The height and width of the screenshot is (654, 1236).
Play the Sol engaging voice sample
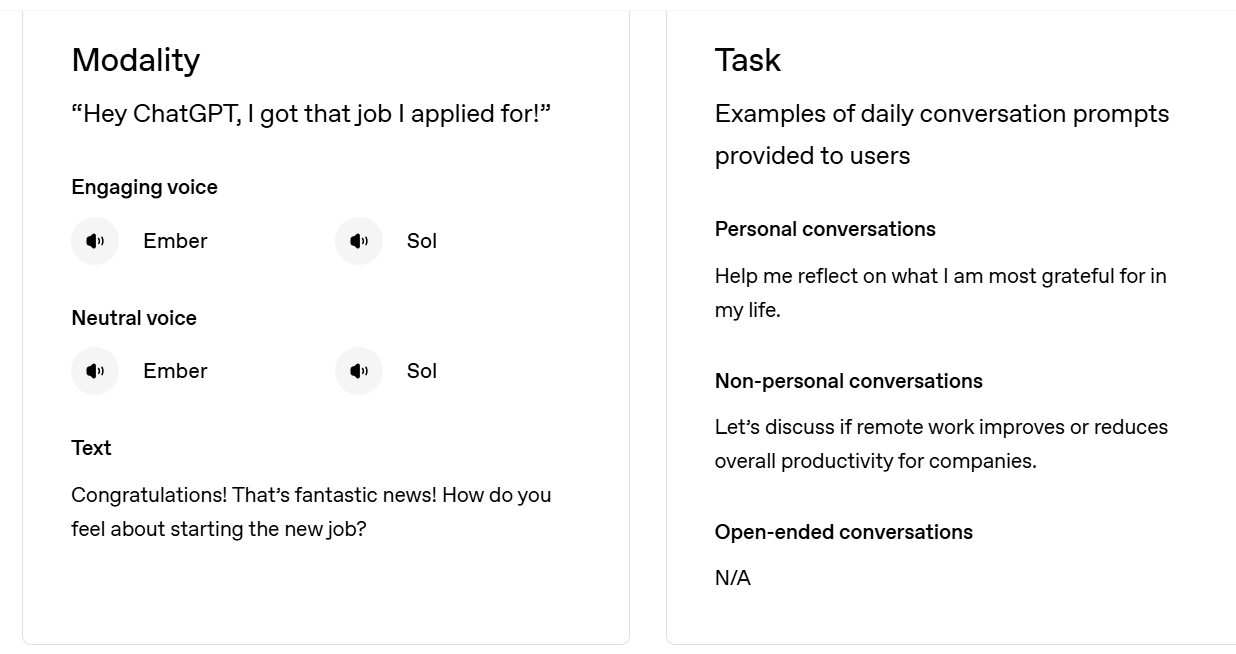tap(359, 241)
